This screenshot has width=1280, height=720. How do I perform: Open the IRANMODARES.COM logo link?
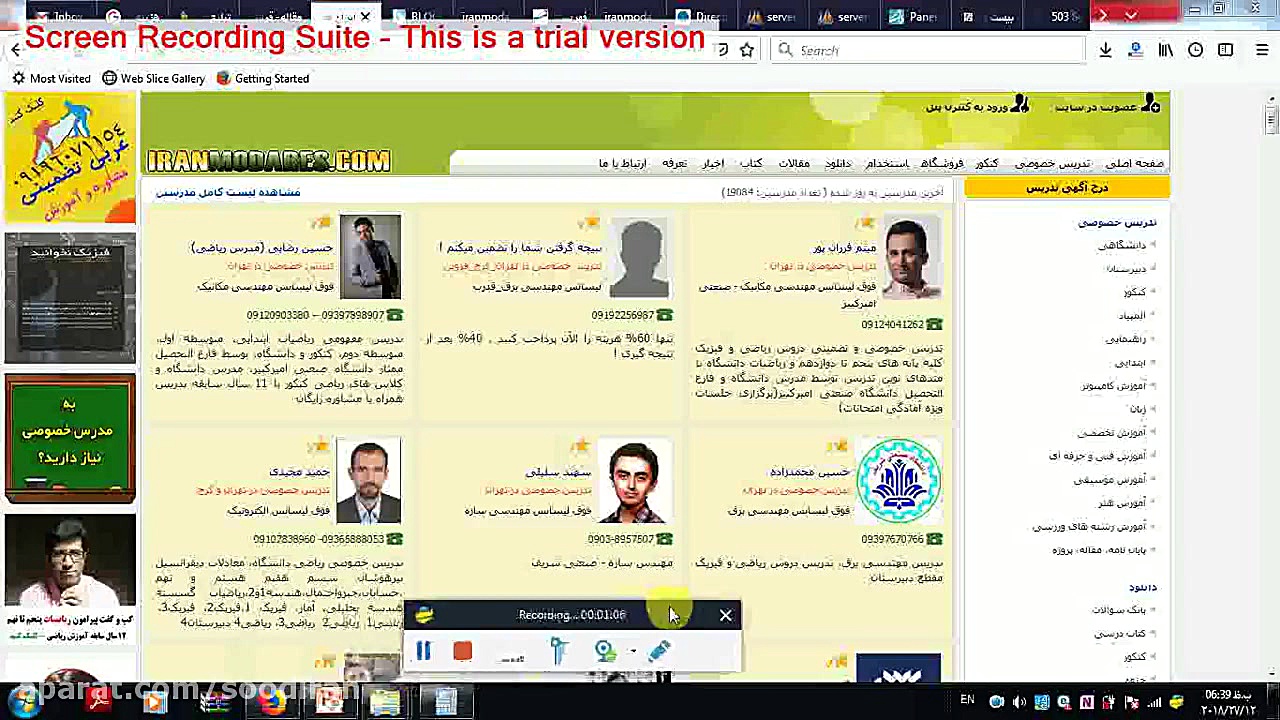tap(268, 161)
